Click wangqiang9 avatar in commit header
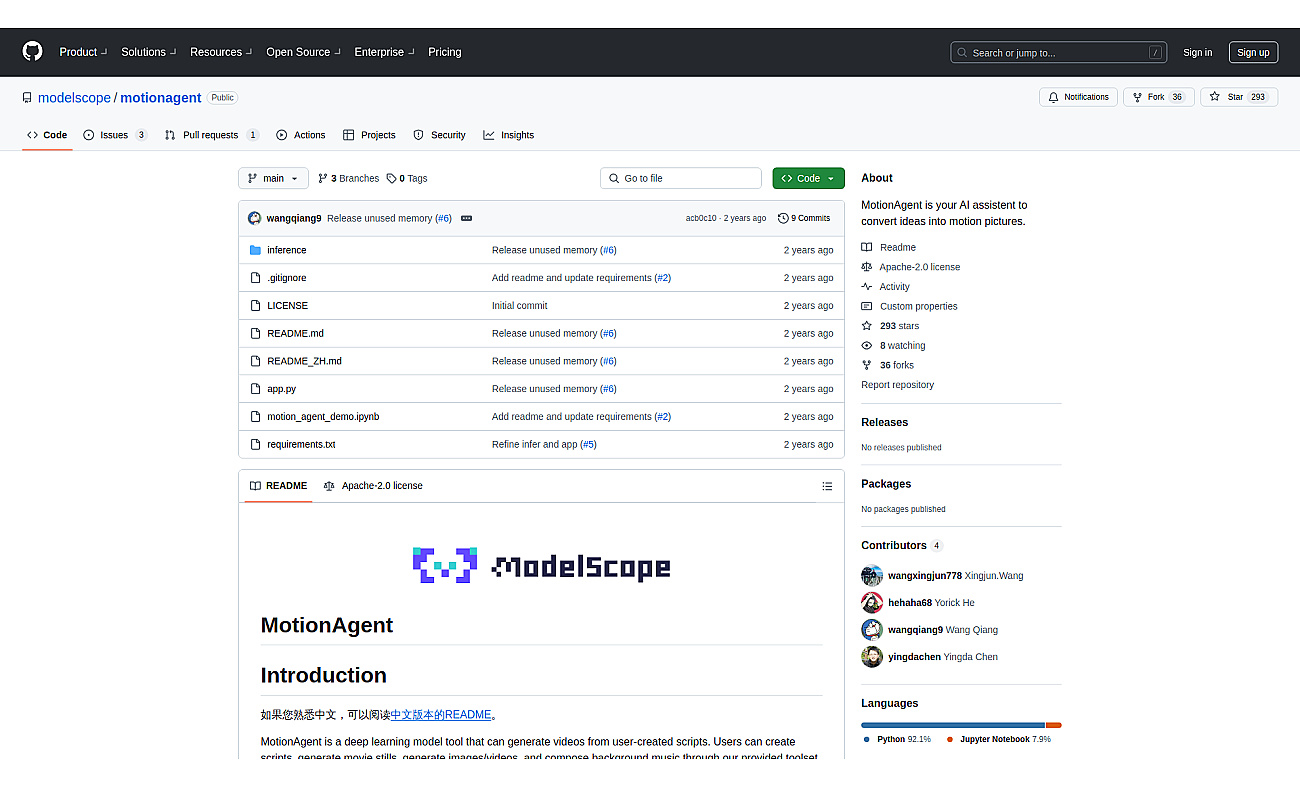This screenshot has width=1300, height=788. (255, 218)
